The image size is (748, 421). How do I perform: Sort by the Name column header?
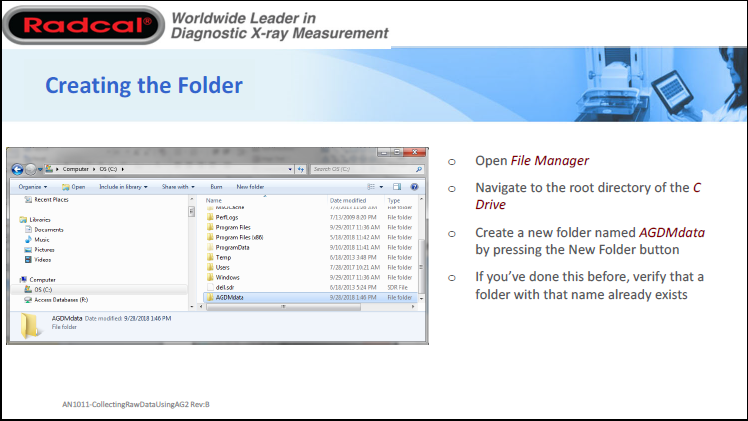(x=214, y=201)
